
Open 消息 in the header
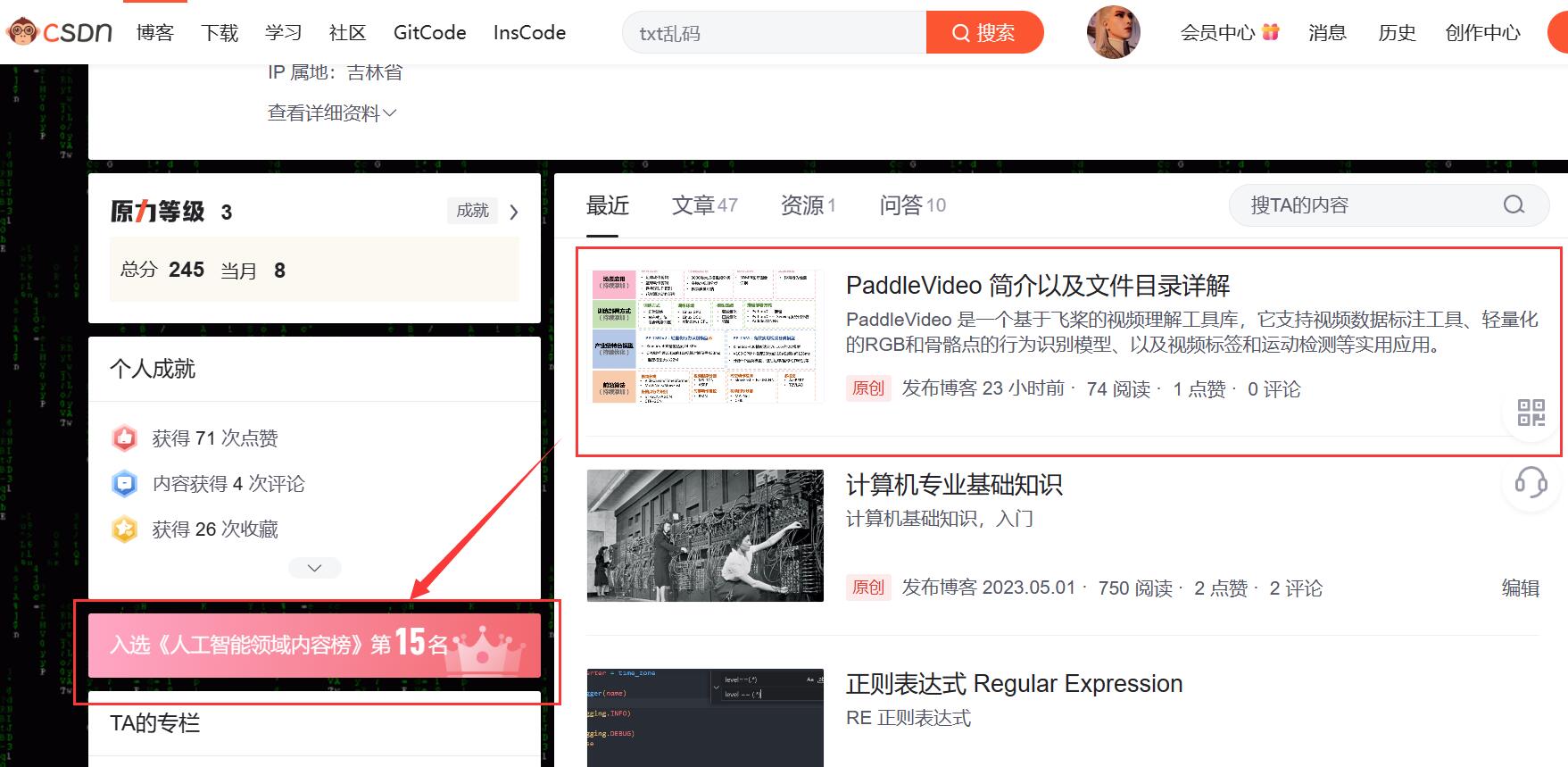(1327, 32)
